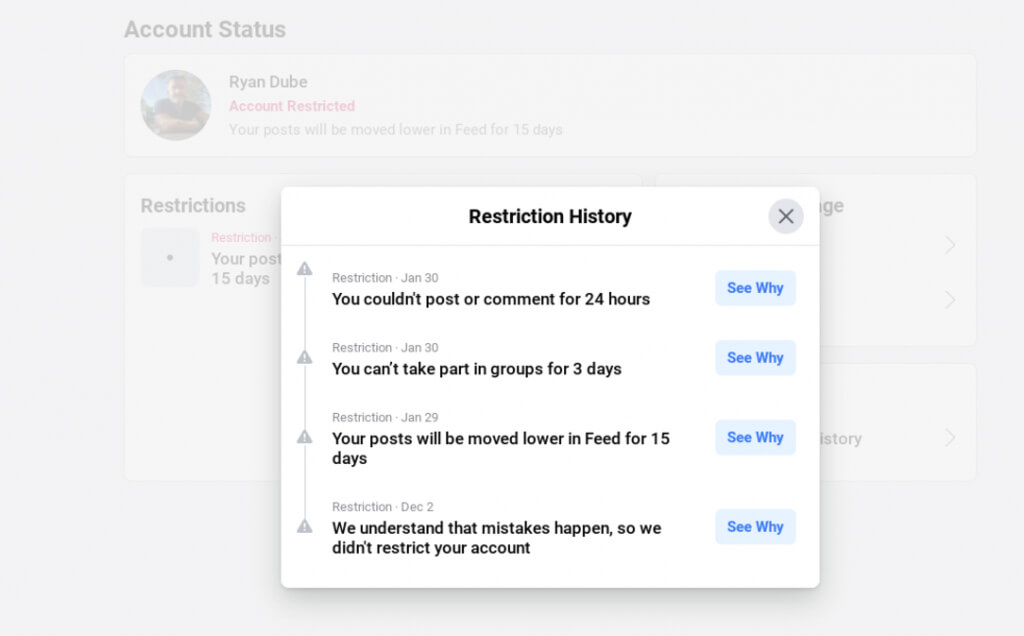Click warning icon beside Dec 2 entry
Viewport: 1024px width, 636px height.
pyautogui.click(x=305, y=526)
